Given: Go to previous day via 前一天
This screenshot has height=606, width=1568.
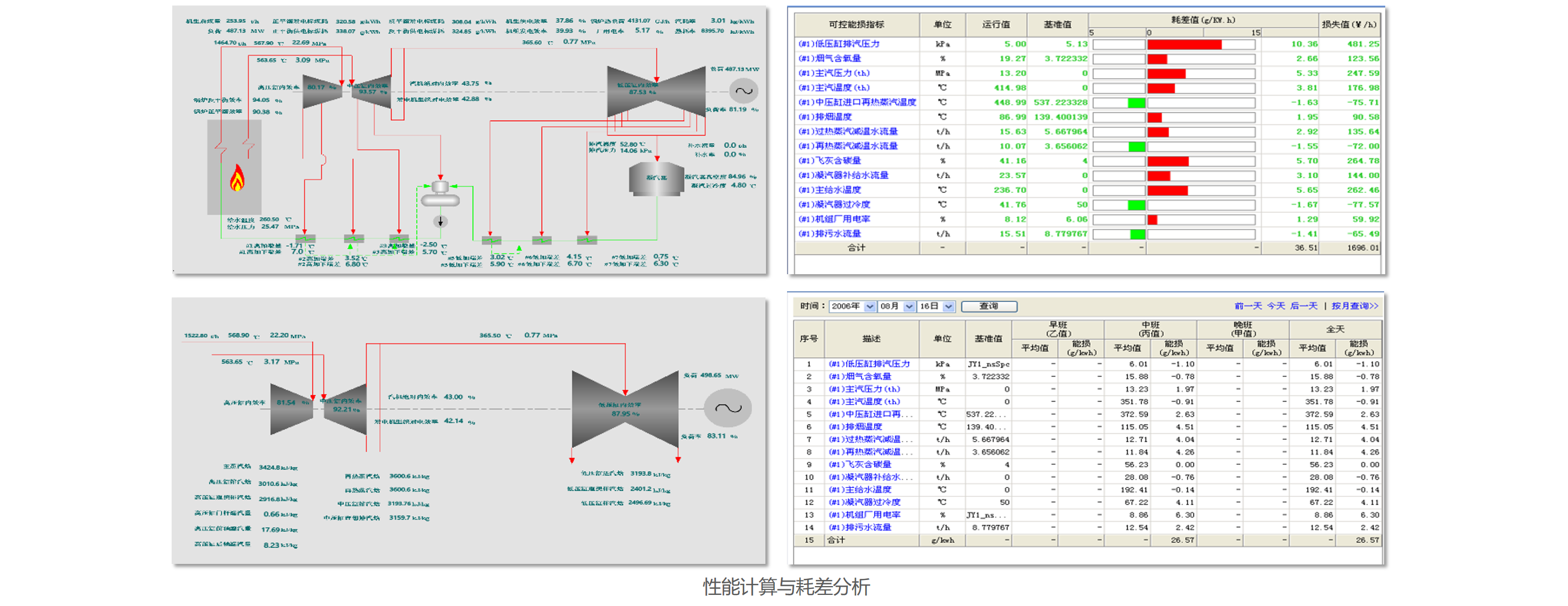Looking at the screenshot, I should pos(1248,306).
